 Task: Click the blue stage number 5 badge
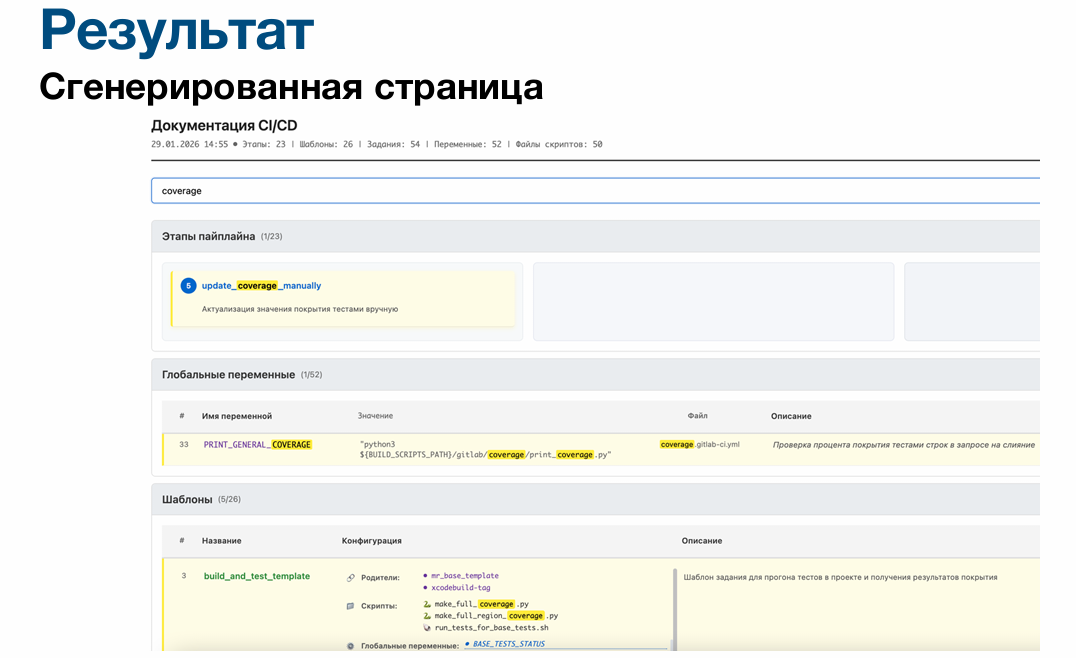tap(188, 285)
